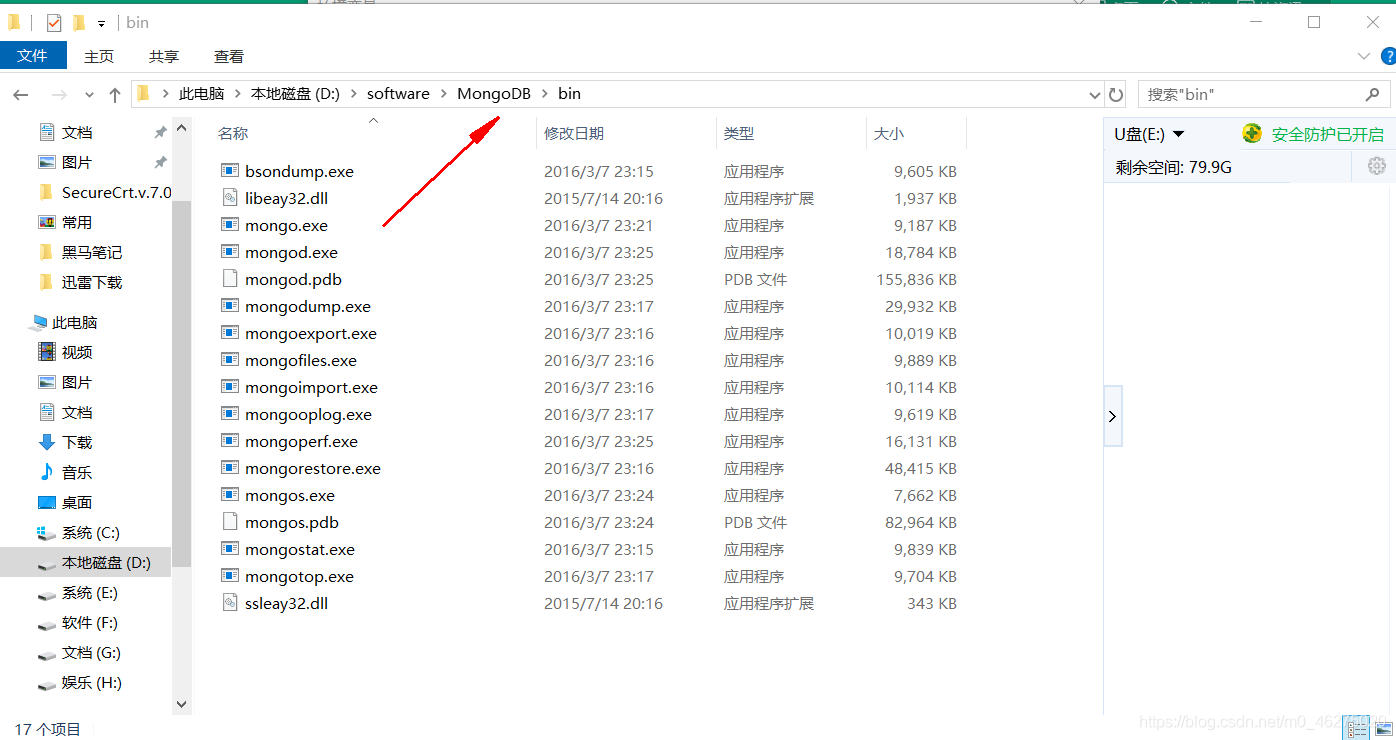The height and width of the screenshot is (740, 1396).
Task: Open drive 娱乐 (H:) in sidebar
Action: tap(92, 682)
